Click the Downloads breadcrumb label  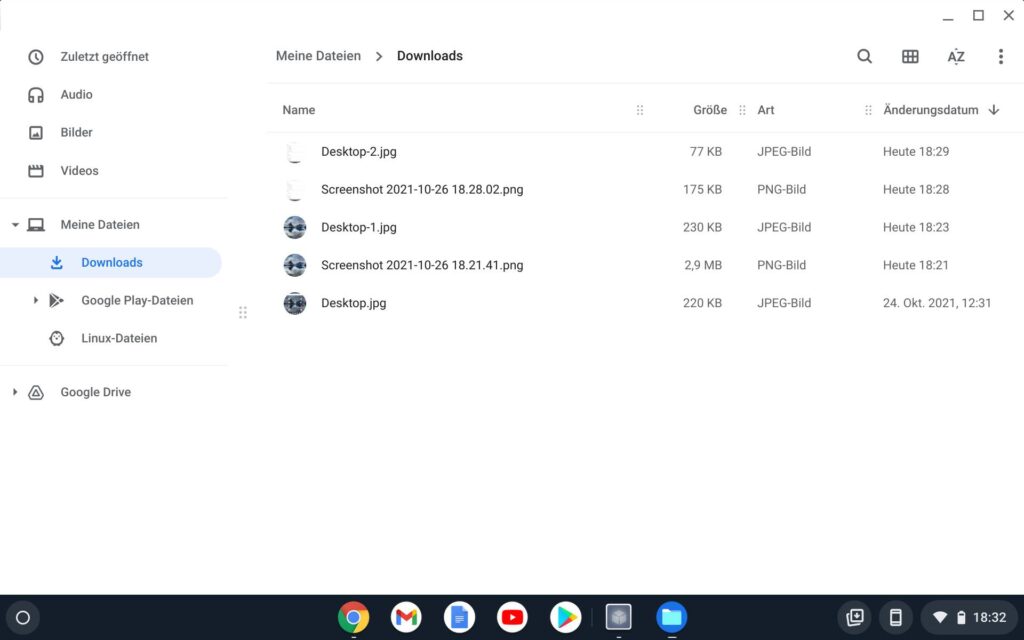pos(430,56)
